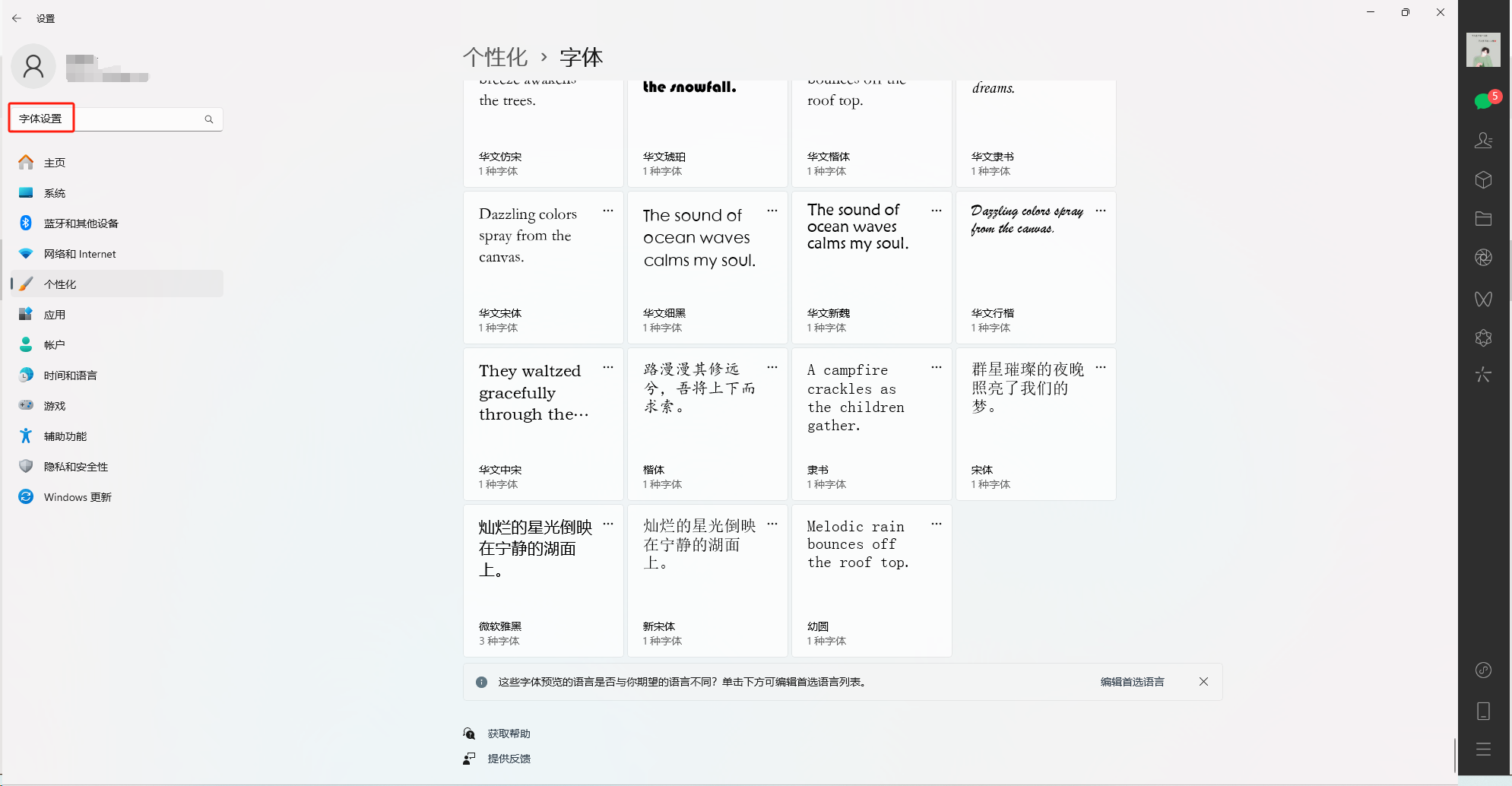The width and height of the screenshot is (1512, 786).
Task: Click the settings search input field
Action: pos(116,119)
